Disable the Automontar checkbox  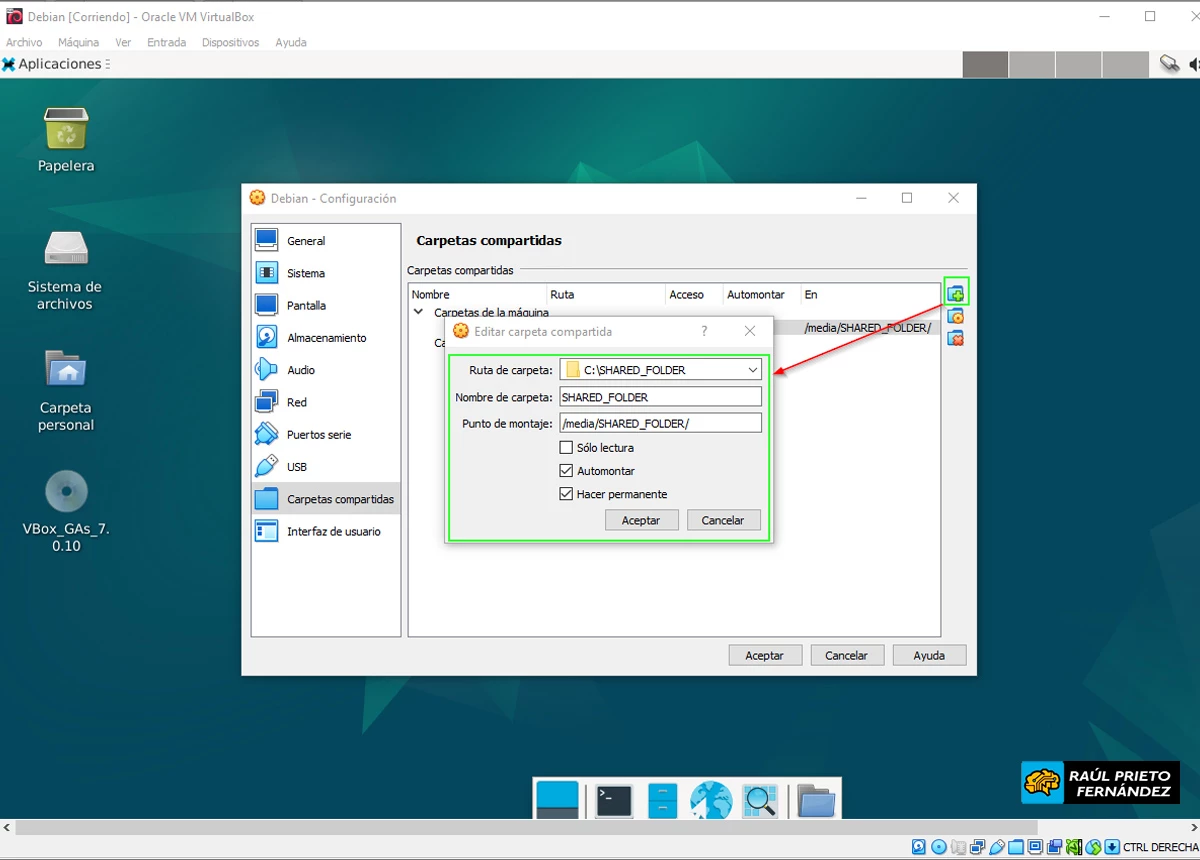click(567, 470)
